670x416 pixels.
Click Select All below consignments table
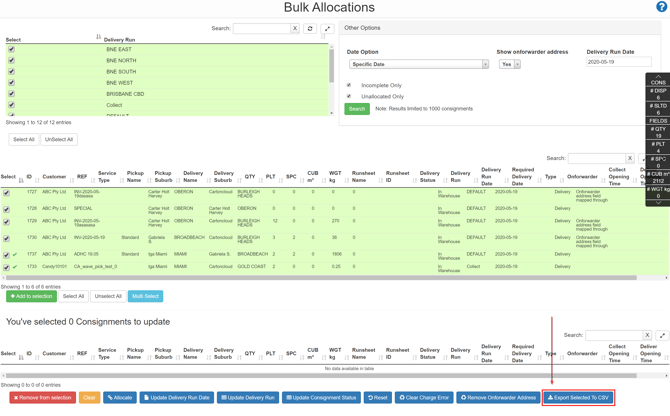[73, 296]
